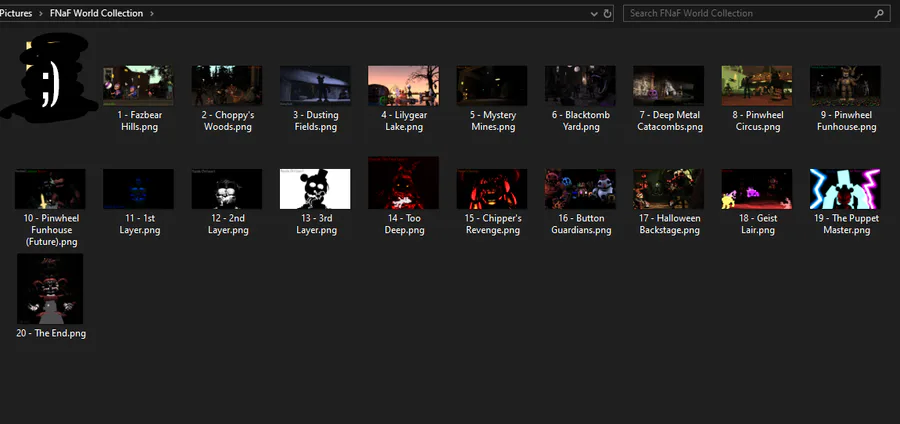Navigate to Pictures in the breadcrumb
The height and width of the screenshot is (424, 900).
point(16,13)
